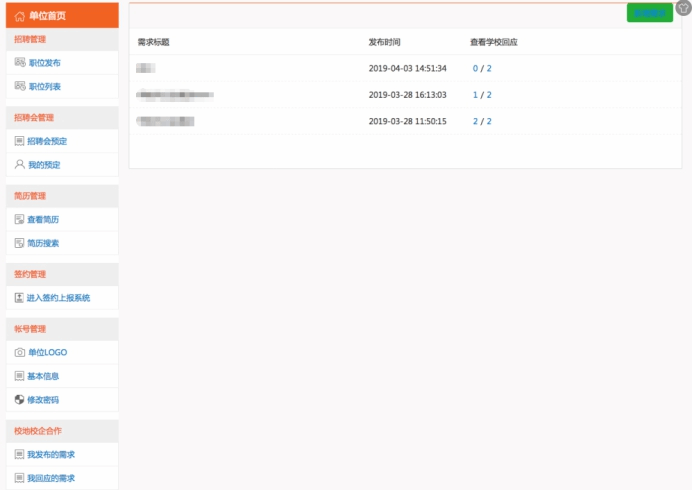Click the green button above the table

pos(650,13)
